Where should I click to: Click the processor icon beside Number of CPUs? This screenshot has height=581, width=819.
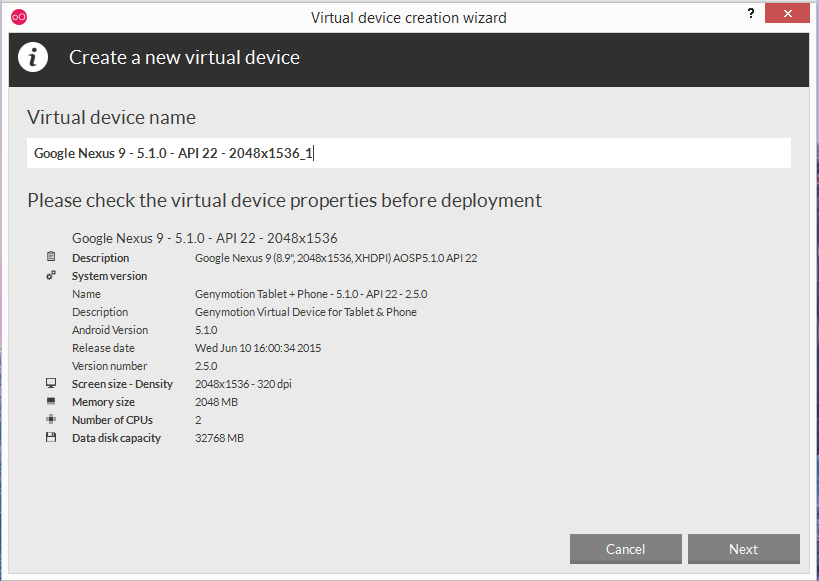tap(50, 420)
